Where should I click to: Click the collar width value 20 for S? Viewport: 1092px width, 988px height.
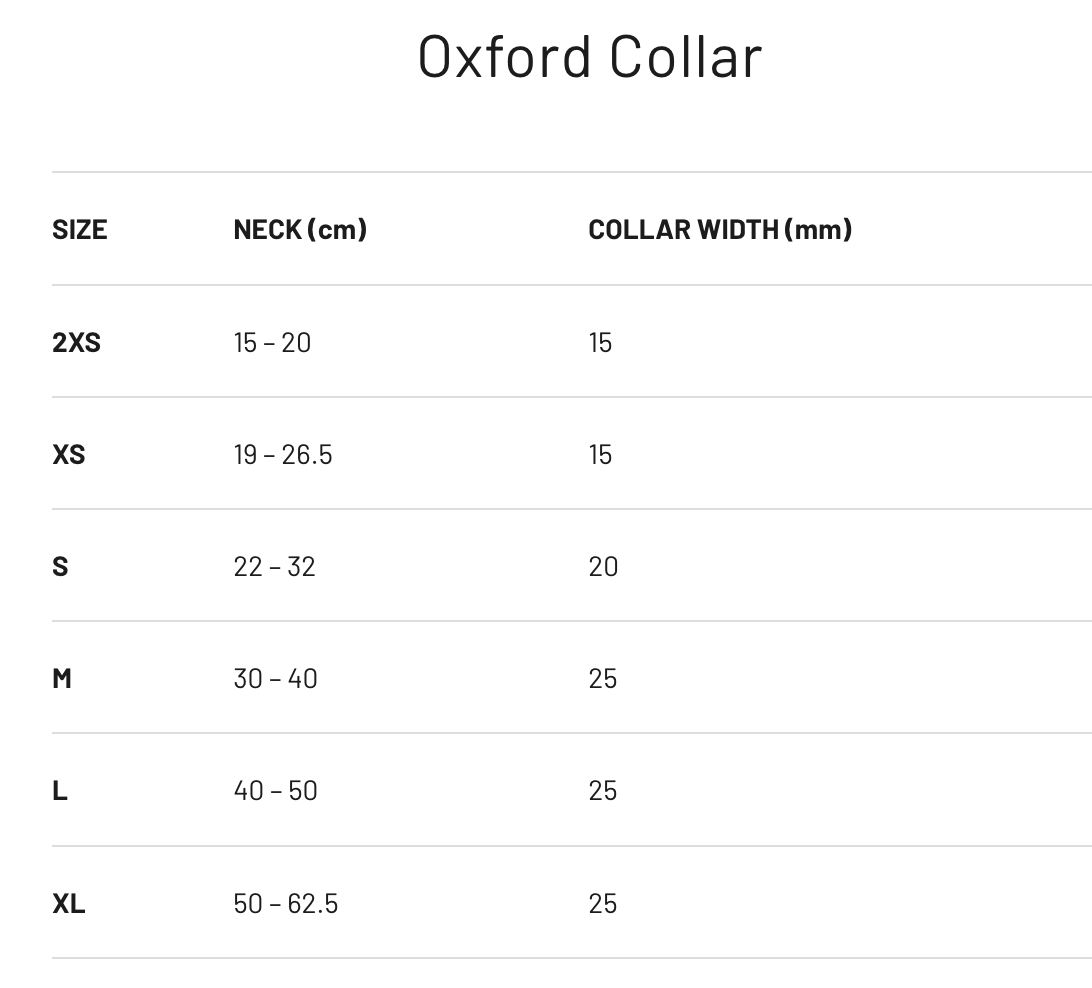pos(603,566)
